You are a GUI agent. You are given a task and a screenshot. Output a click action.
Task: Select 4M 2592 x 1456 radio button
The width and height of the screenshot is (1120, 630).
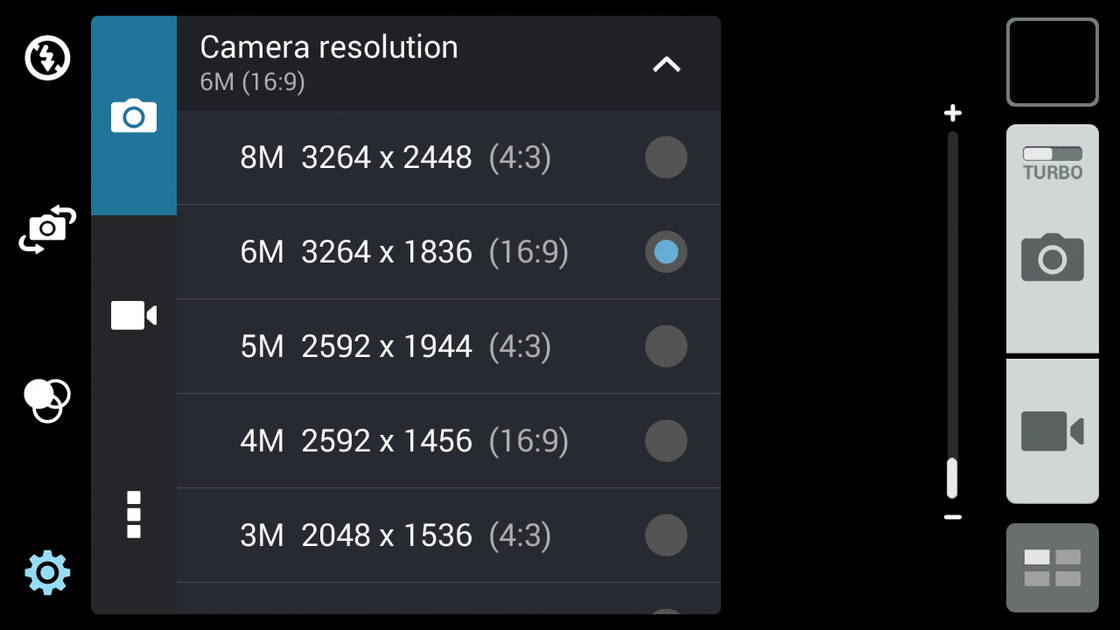pos(666,441)
